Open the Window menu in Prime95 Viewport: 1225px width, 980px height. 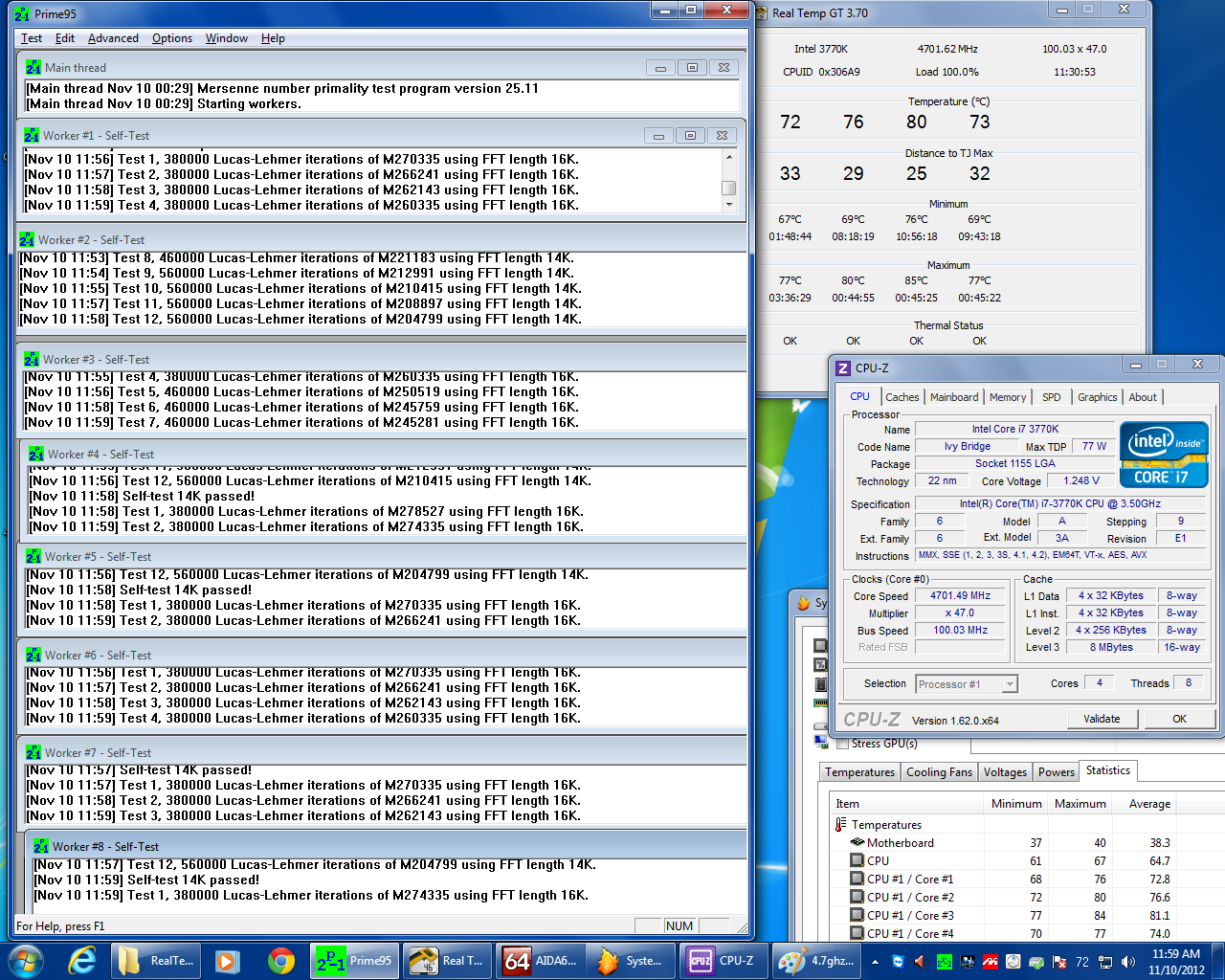pyautogui.click(x=227, y=38)
